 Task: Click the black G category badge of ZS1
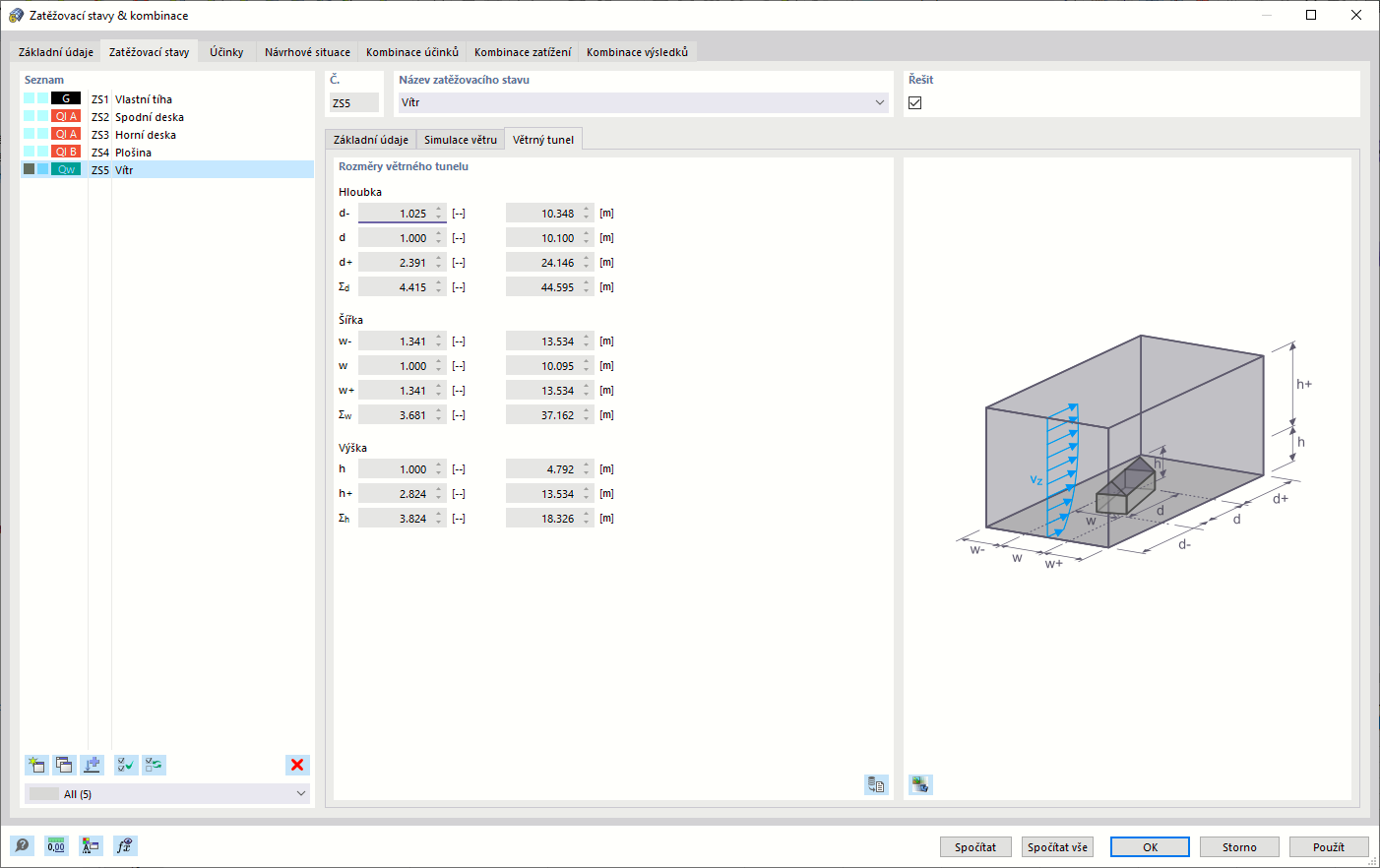coord(66,98)
